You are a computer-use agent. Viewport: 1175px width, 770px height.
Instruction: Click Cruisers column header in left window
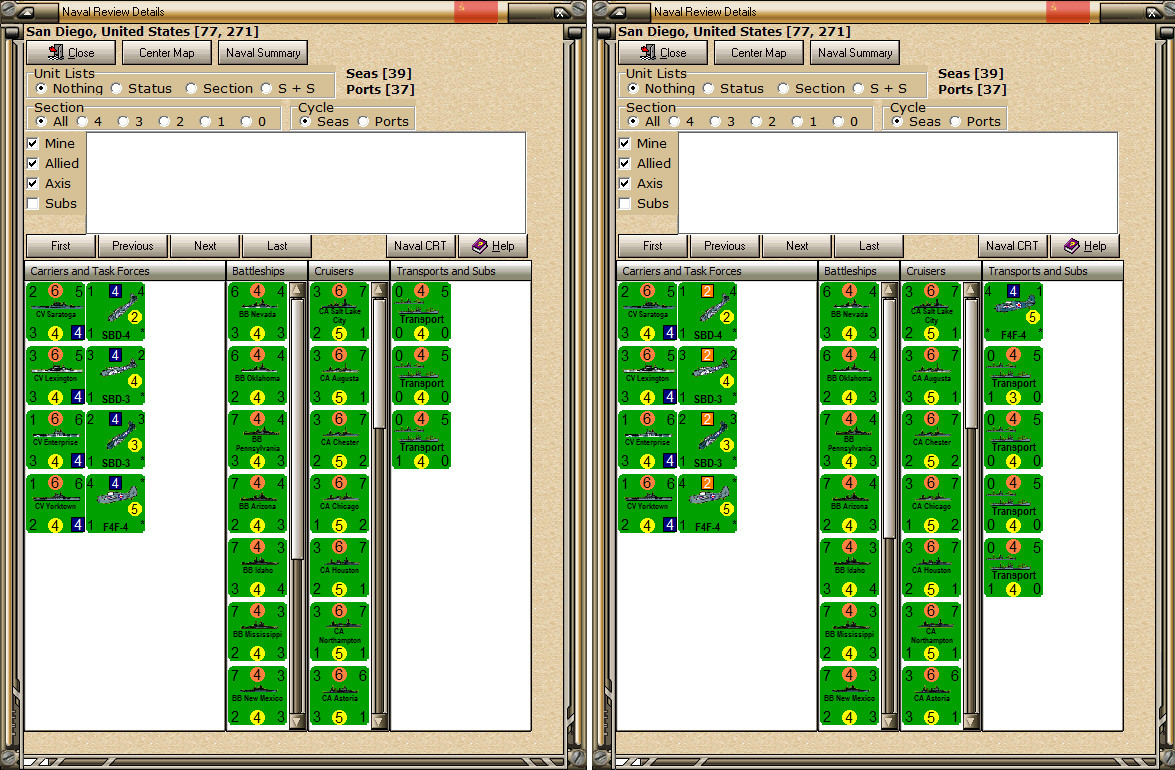coord(348,271)
